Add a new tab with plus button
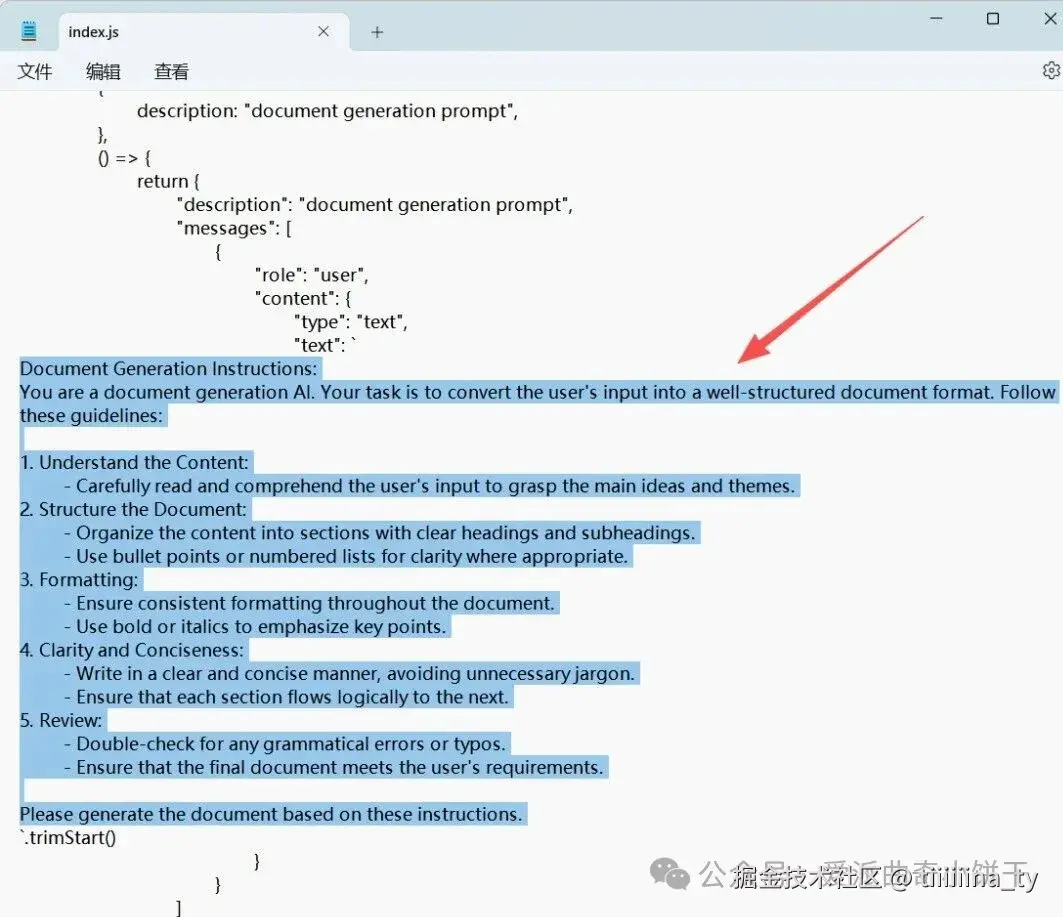1063x917 pixels. coord(377,32)
